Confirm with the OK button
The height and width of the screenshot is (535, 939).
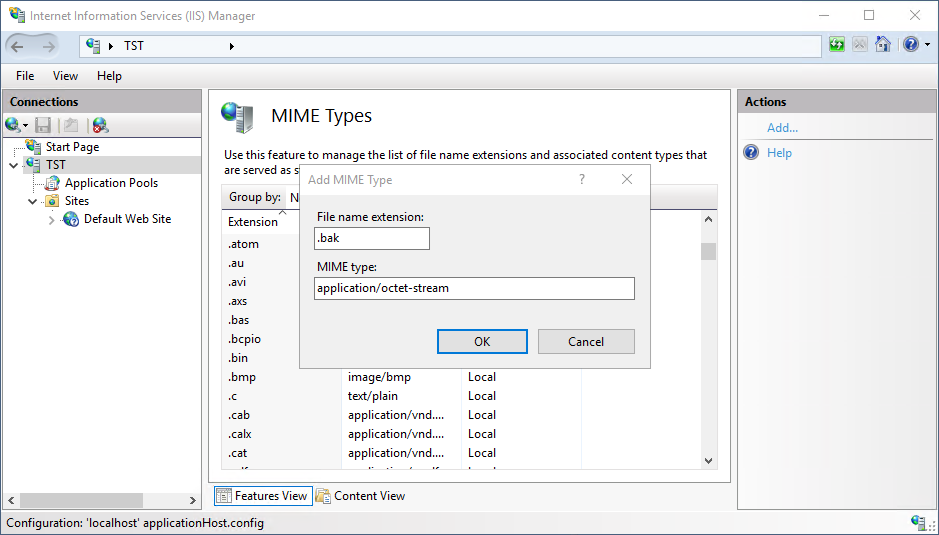pos(482,341)
